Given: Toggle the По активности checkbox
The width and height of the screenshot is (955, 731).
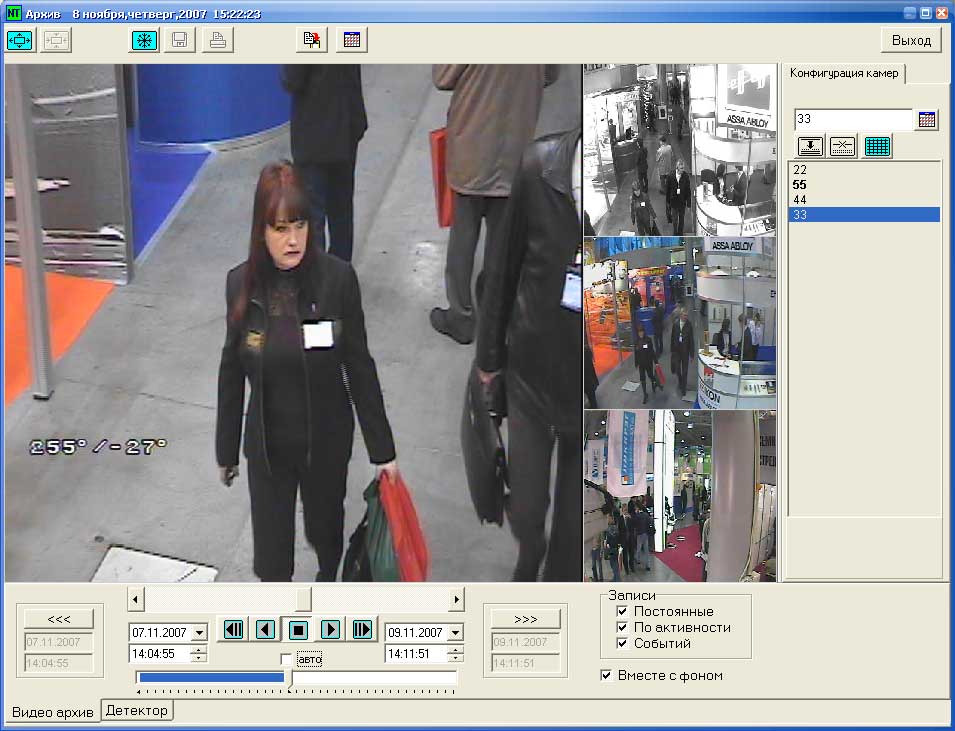Looking at the screenshot, I should coord(622,627).
